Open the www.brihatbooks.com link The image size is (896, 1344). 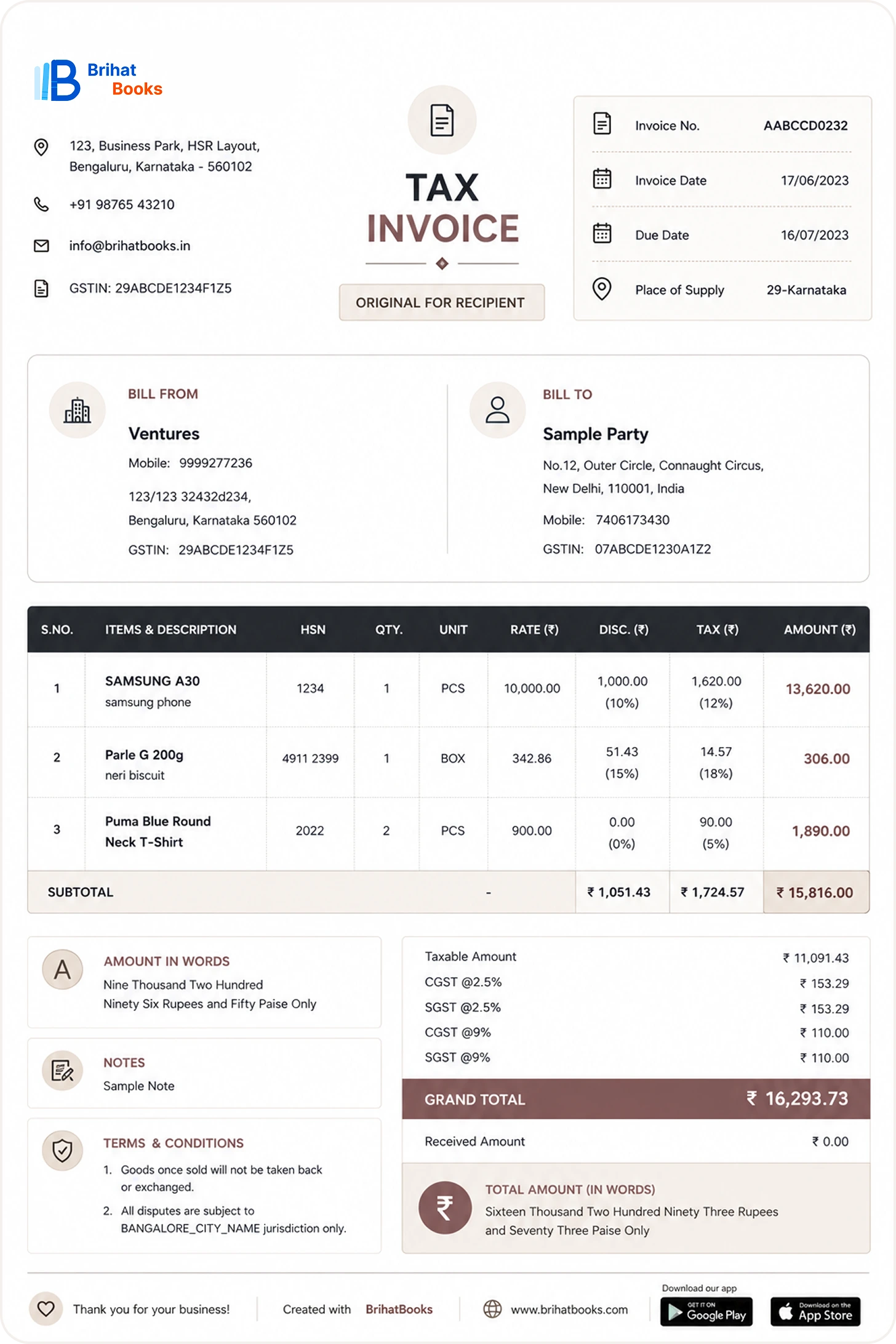coord(569,1310)
